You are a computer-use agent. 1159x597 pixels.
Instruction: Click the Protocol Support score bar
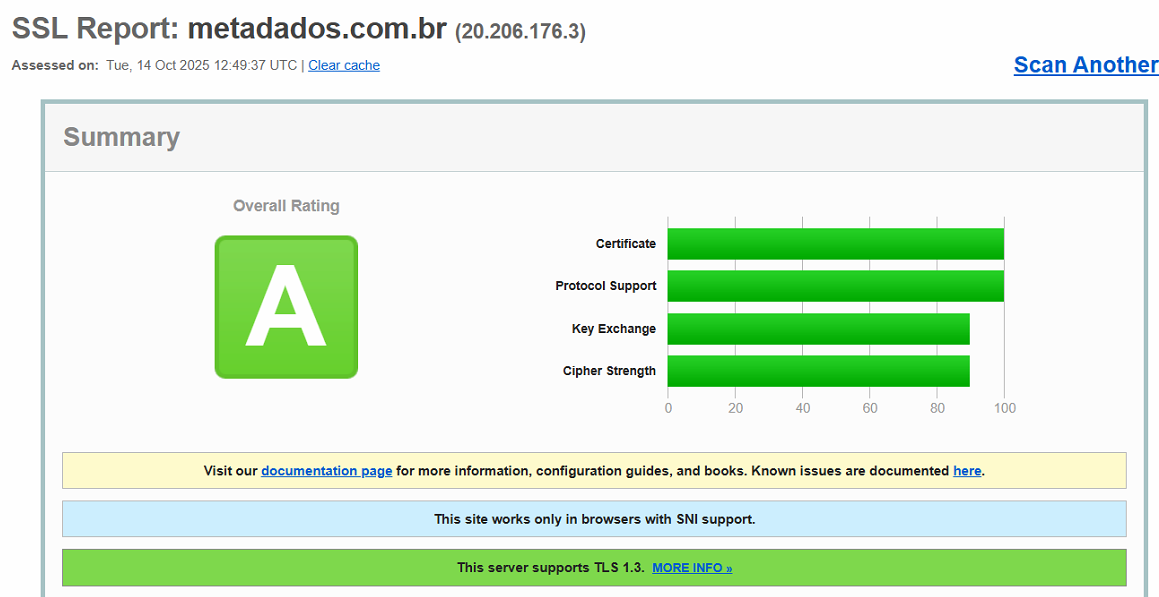pyautogui.click(x=835, y=286)
